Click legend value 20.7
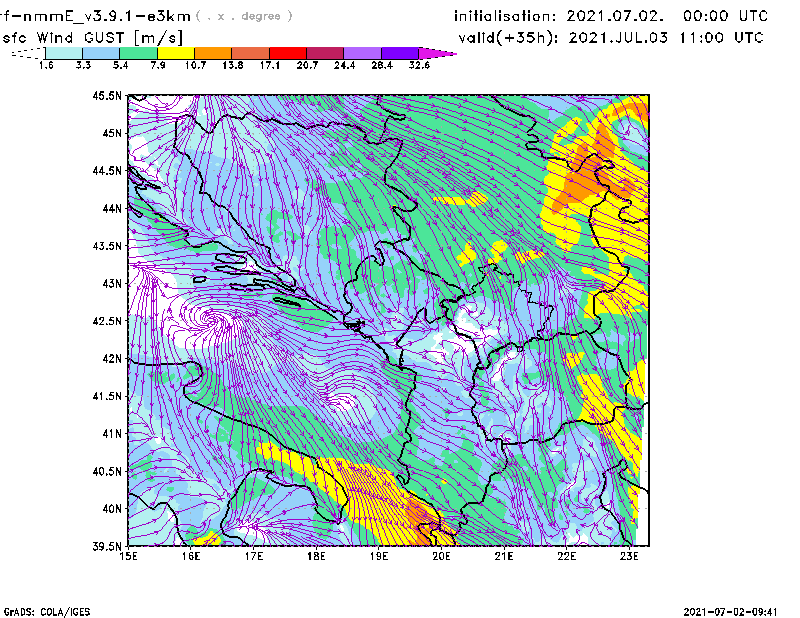This screenshot has width=800, height=618. click(307, 65)
